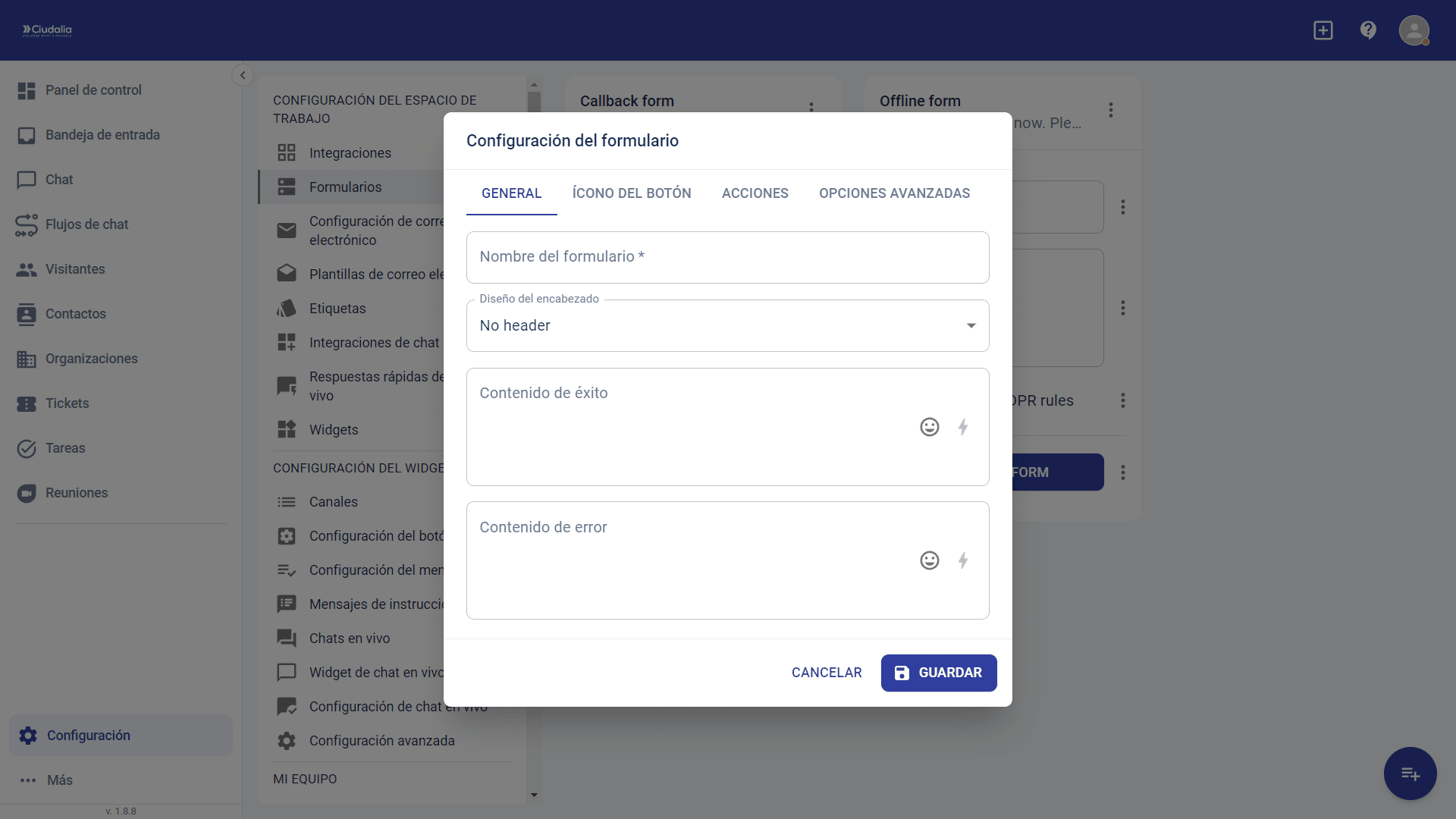Open Flujos de chat in sidebar
1456x819 pixels.
86,224
